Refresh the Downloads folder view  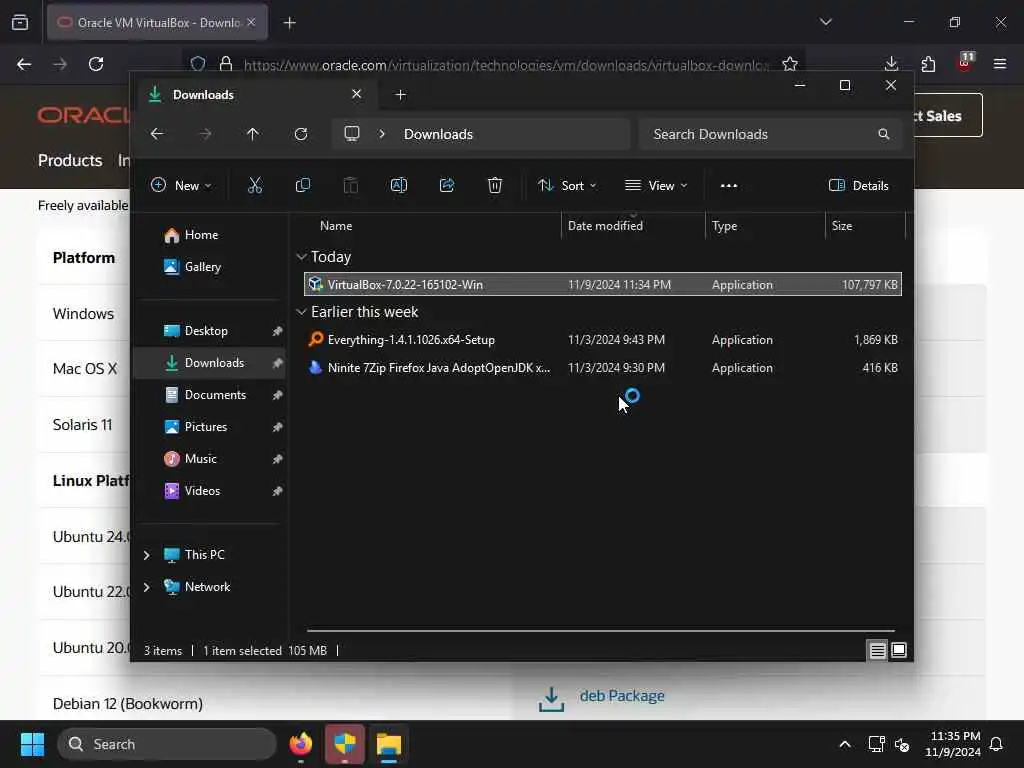pos(301,134)
